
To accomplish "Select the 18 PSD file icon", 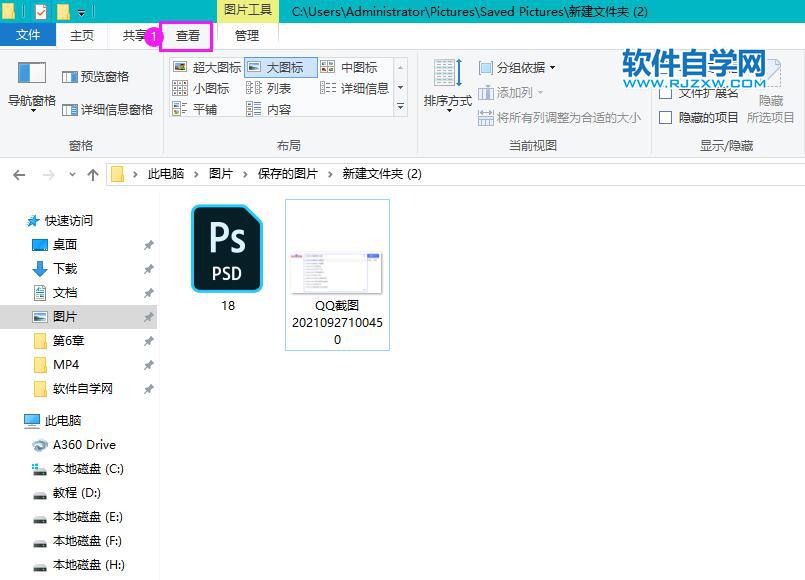I will click(x=227, y=250).
